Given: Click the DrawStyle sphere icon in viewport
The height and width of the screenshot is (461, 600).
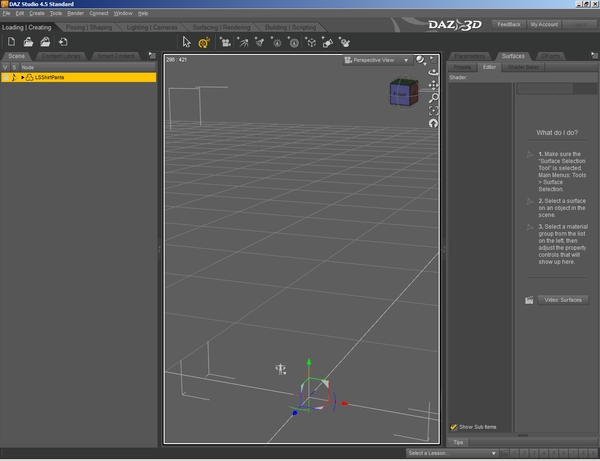Looking at the screenshot, I should [x=420, y=60].
